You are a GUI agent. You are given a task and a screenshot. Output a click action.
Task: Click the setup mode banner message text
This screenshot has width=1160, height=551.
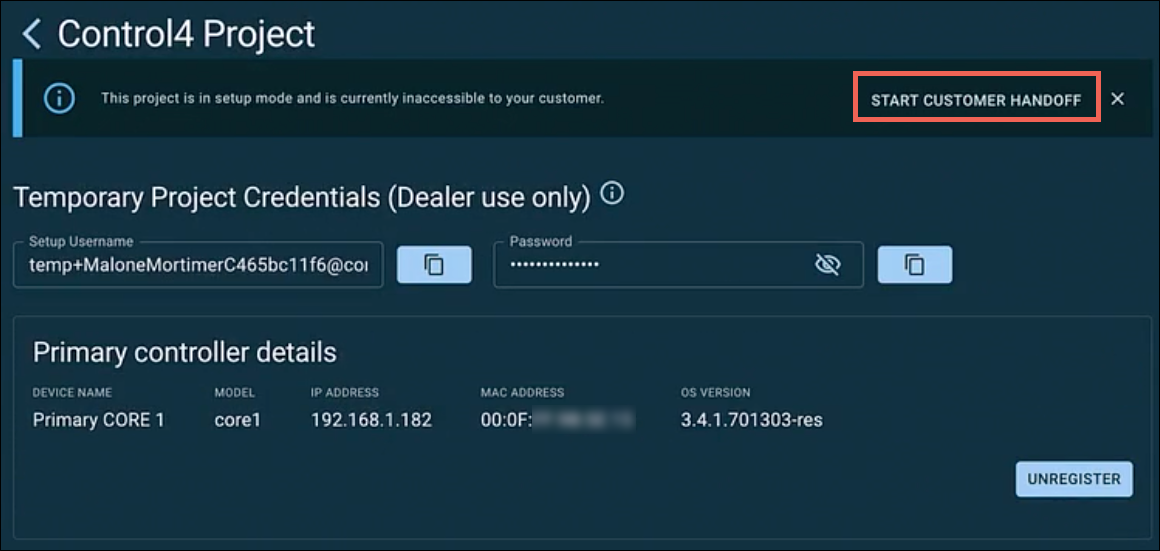pyautogui.click(x=353, y=98)
